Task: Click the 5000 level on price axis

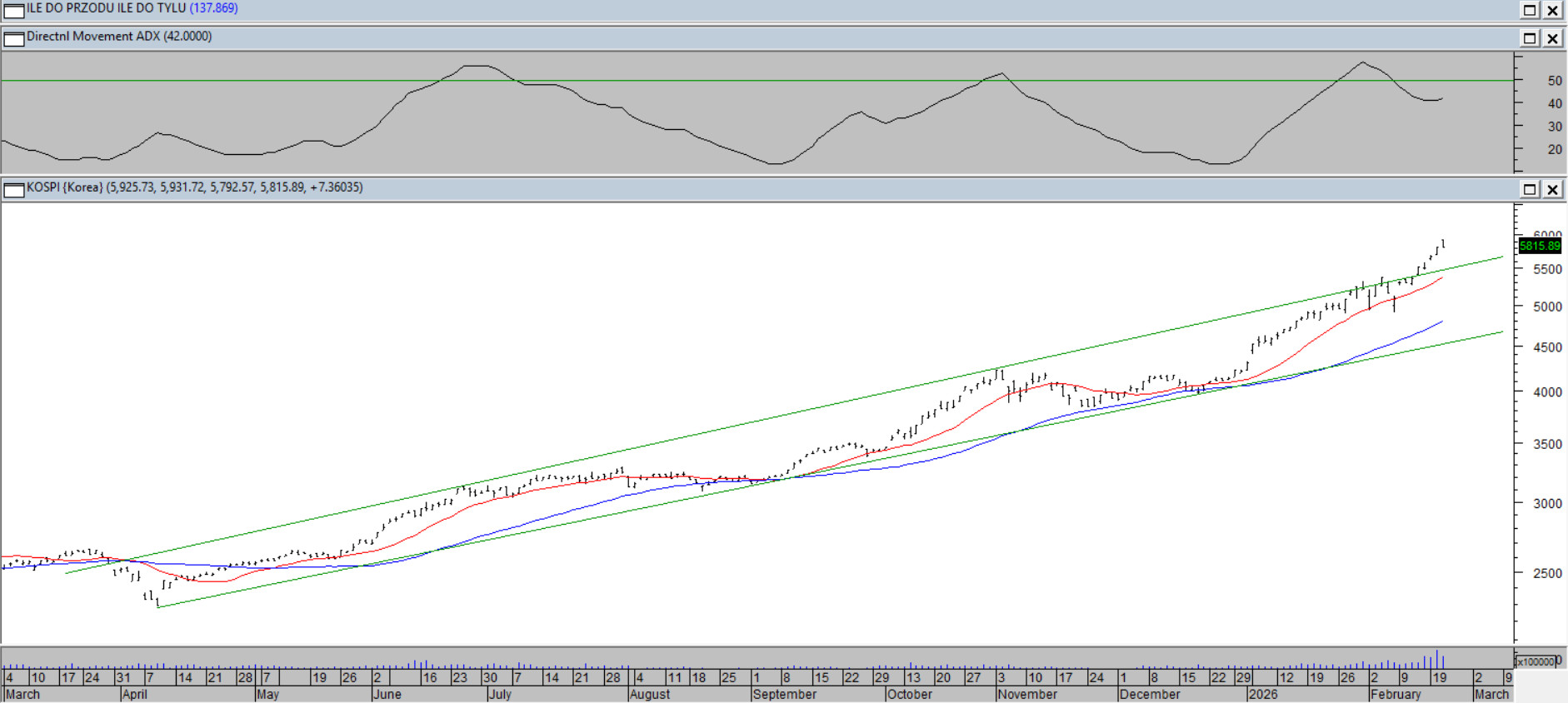Action: coord(1547,307)
